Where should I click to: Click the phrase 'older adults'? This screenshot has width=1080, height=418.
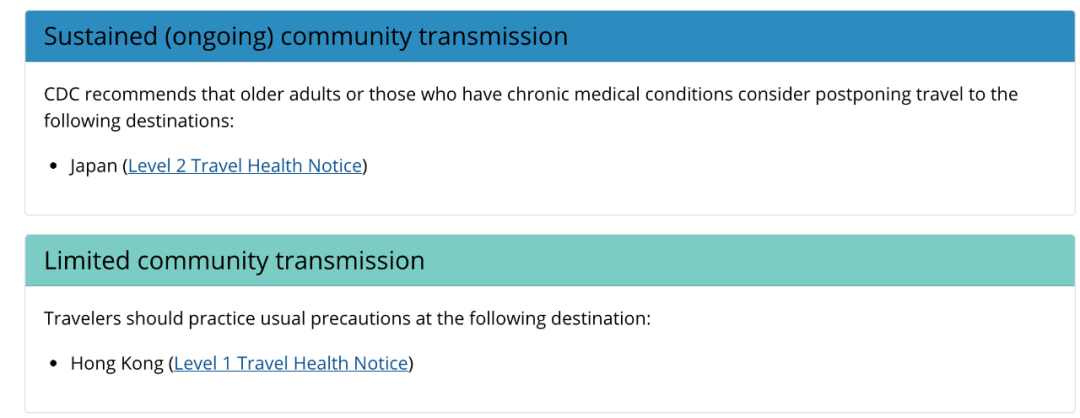coord(273,95)
